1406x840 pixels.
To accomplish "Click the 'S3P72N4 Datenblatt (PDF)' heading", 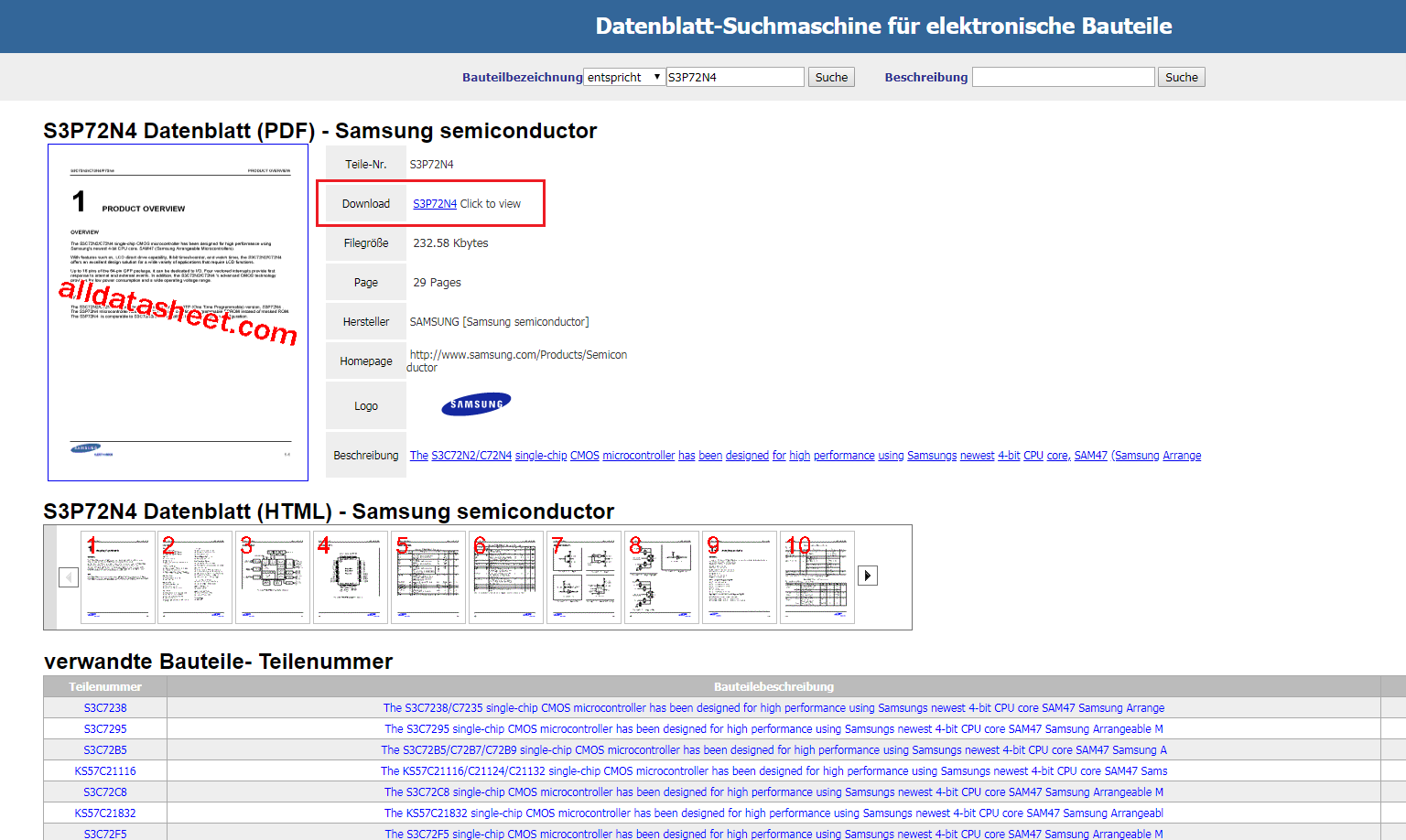I will pos(319,131).
